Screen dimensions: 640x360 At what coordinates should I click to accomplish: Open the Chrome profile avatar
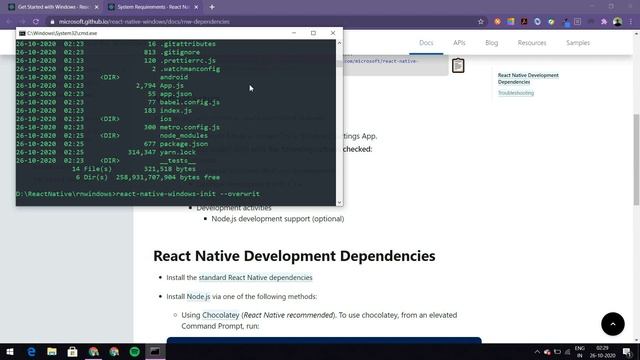point(618,22)
